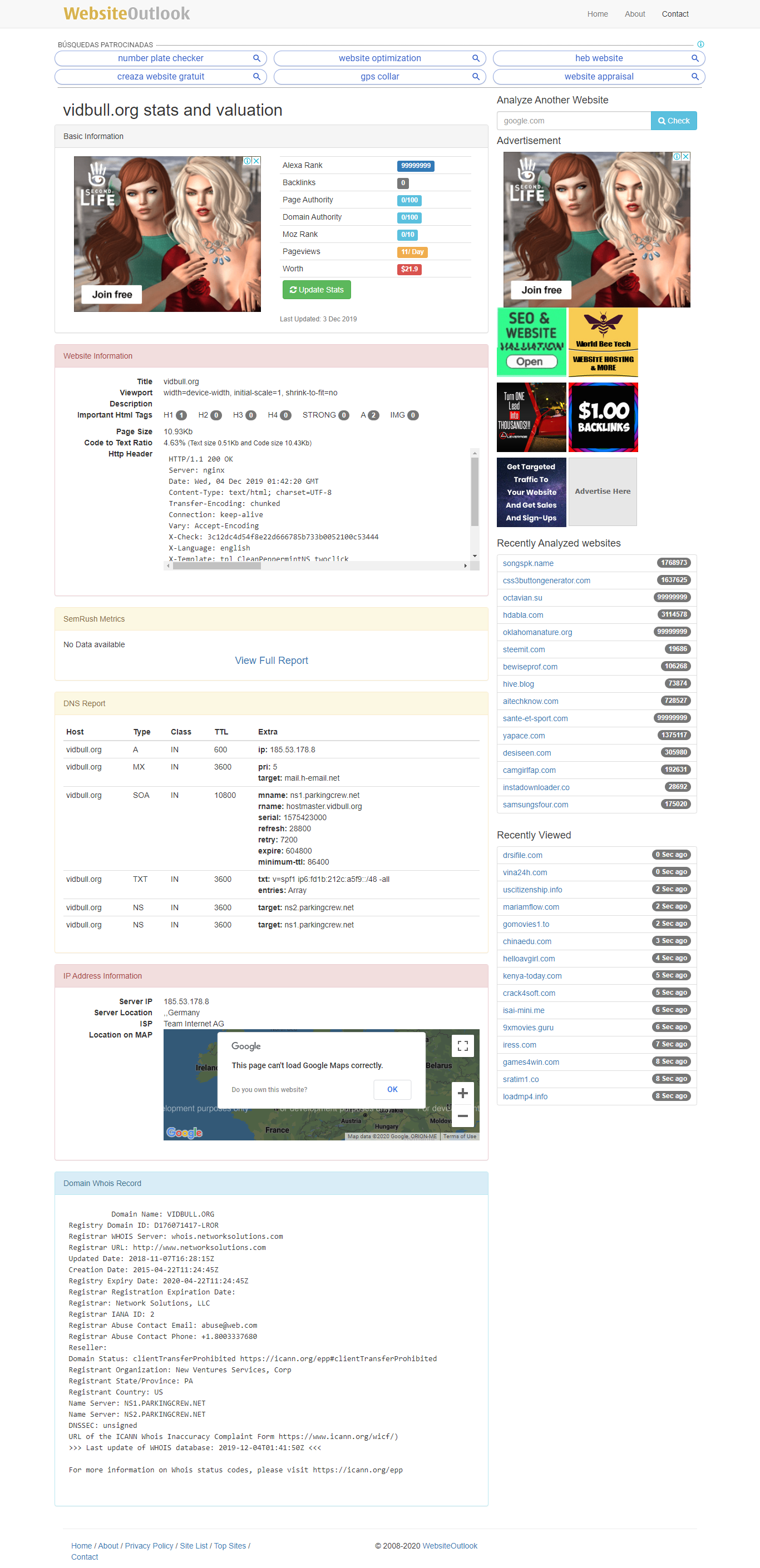Open the Top Sites footer link
Image resolution: width=760 pixels, height=1568 pixels.
(230, 1545)
